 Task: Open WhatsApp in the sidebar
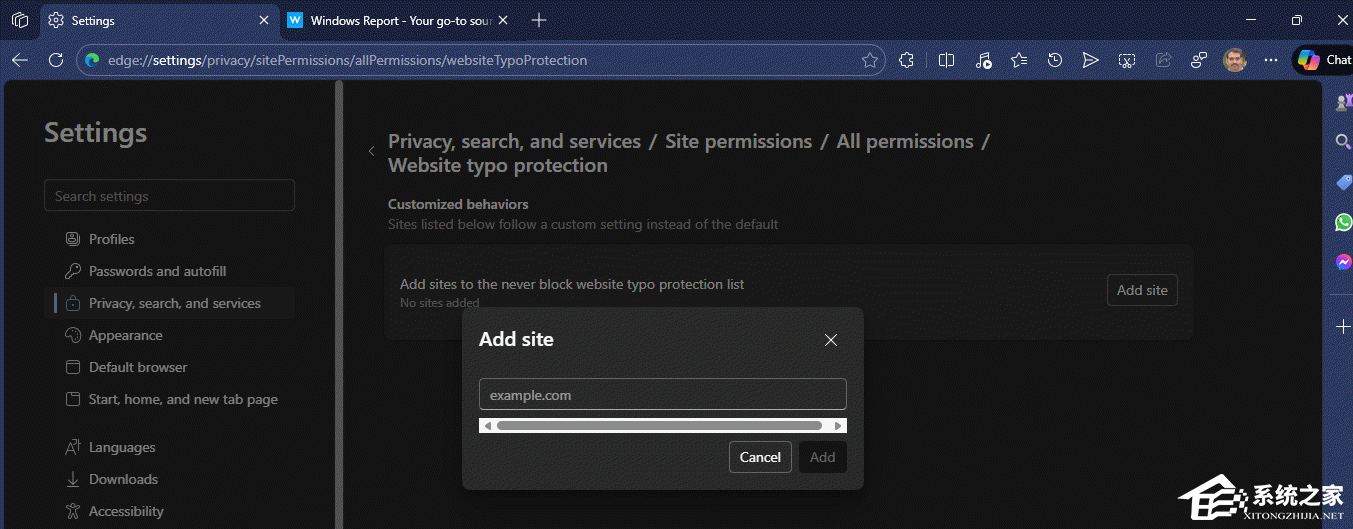(x=1343, y=222)
